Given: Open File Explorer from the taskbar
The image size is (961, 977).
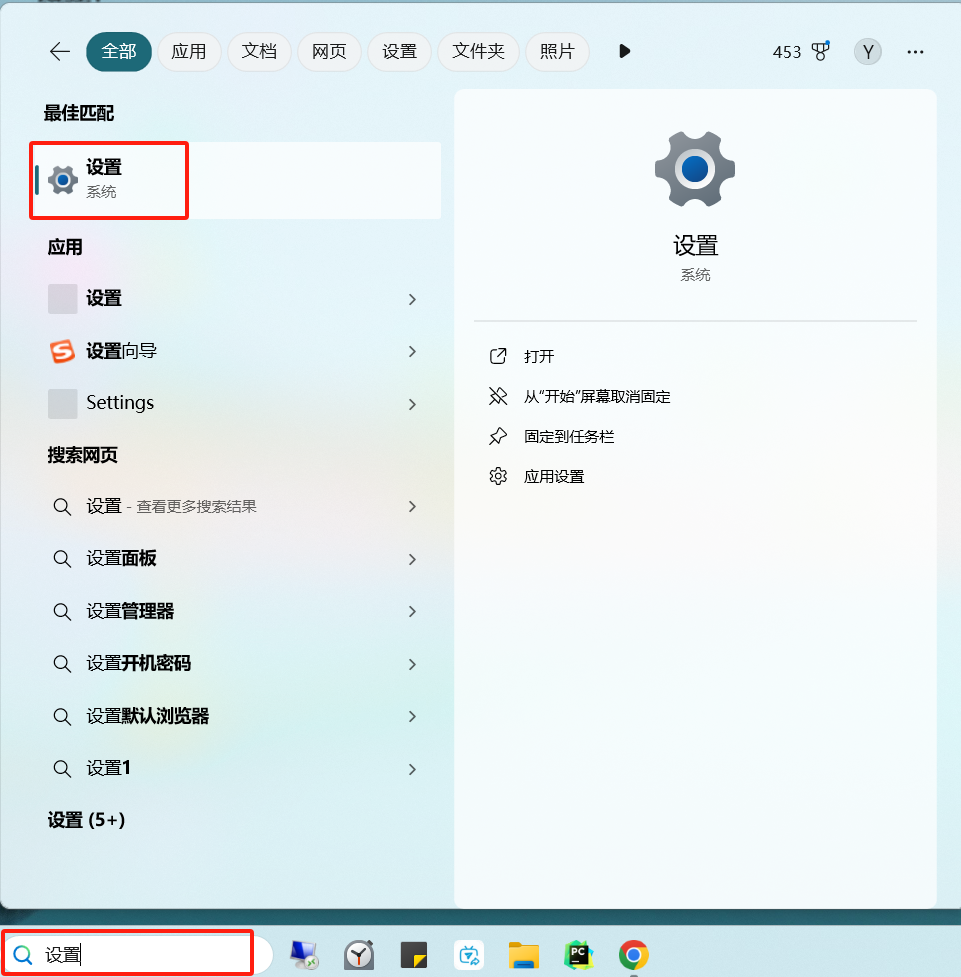Looking at the screenshot, I should tap(524, 955).
